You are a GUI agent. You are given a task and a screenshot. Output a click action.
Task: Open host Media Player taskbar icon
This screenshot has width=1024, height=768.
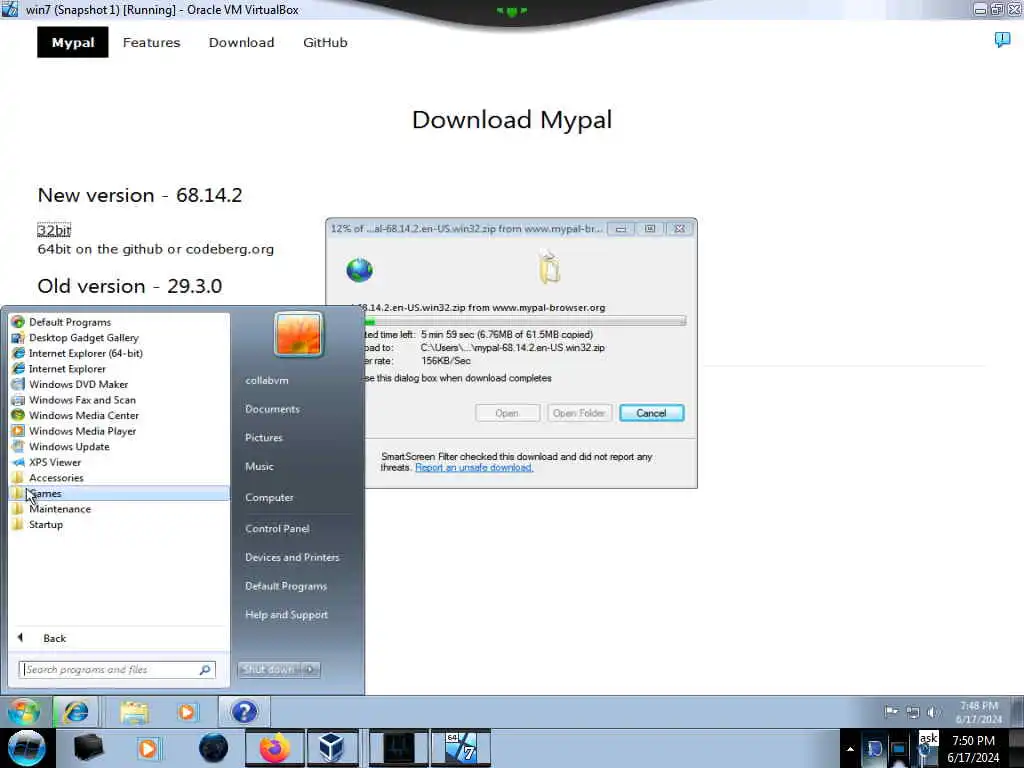148,748
